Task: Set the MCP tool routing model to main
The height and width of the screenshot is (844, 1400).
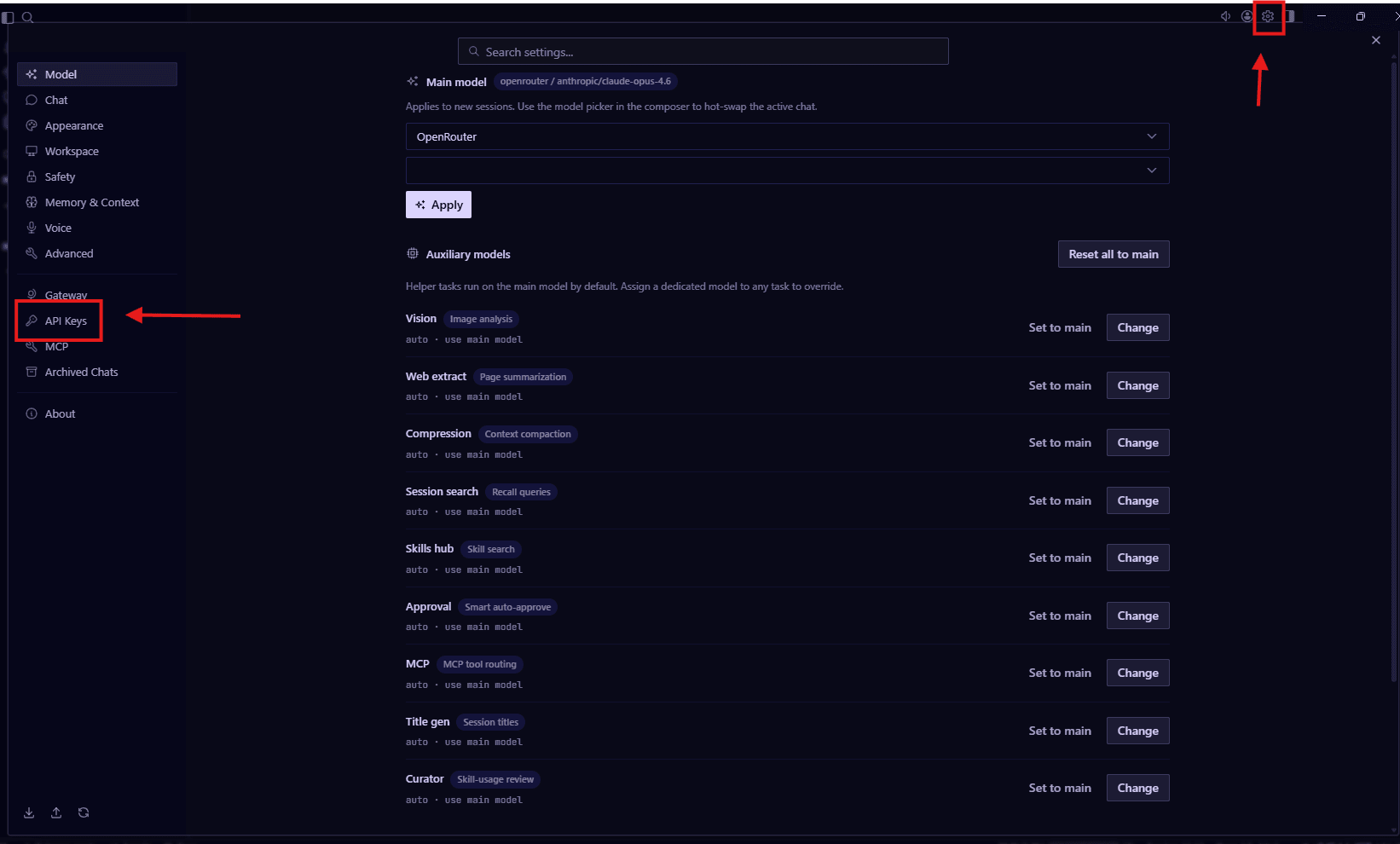Action: pos(1060,673)
